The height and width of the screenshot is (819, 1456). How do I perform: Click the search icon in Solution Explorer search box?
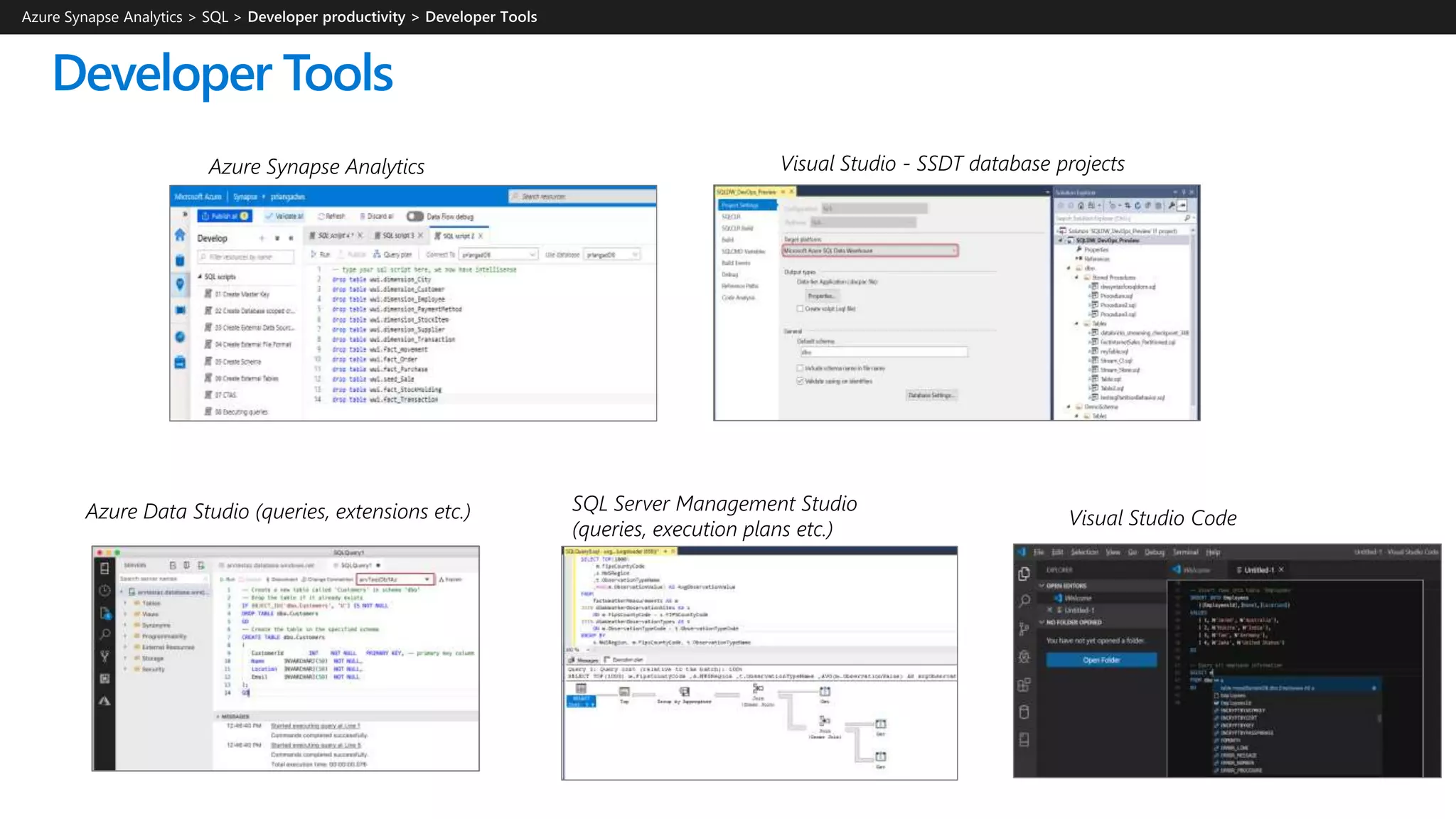coord(1187,218)
